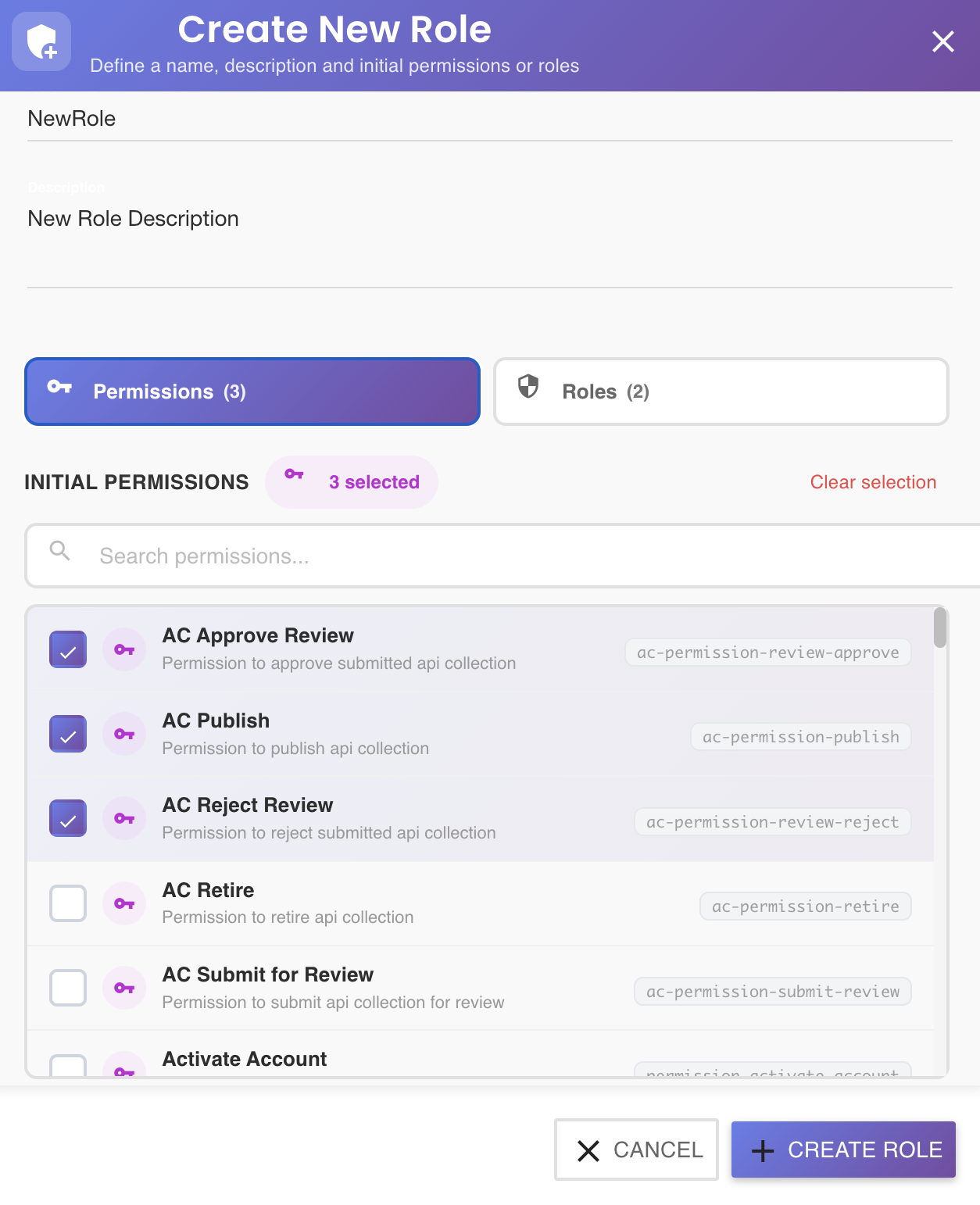Click the role name field containing NewRole
Viewport: 980px width, 1205px height.
pyautogui.click(x=490, y=119)
